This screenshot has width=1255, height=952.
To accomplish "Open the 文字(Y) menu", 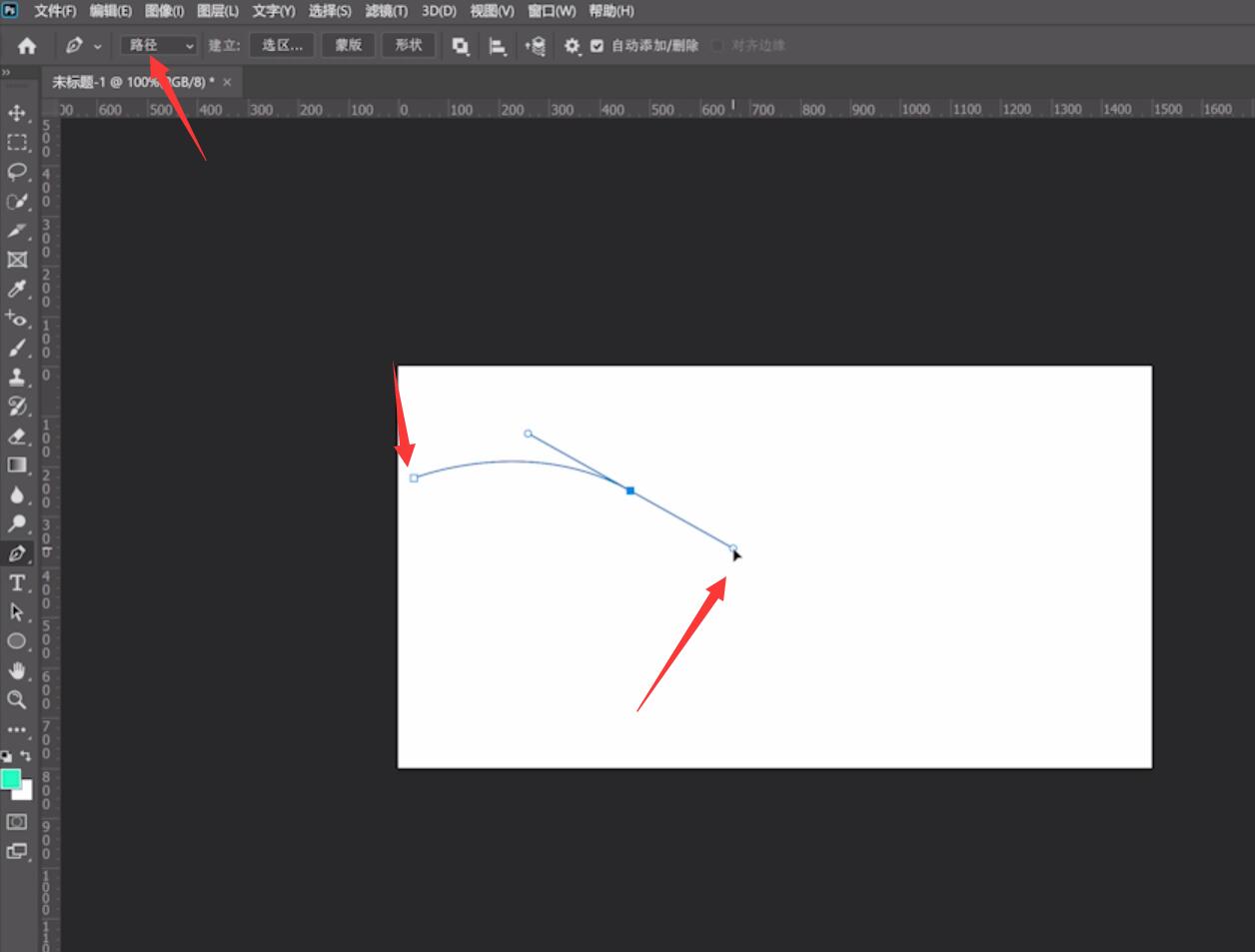I will 274,11.
